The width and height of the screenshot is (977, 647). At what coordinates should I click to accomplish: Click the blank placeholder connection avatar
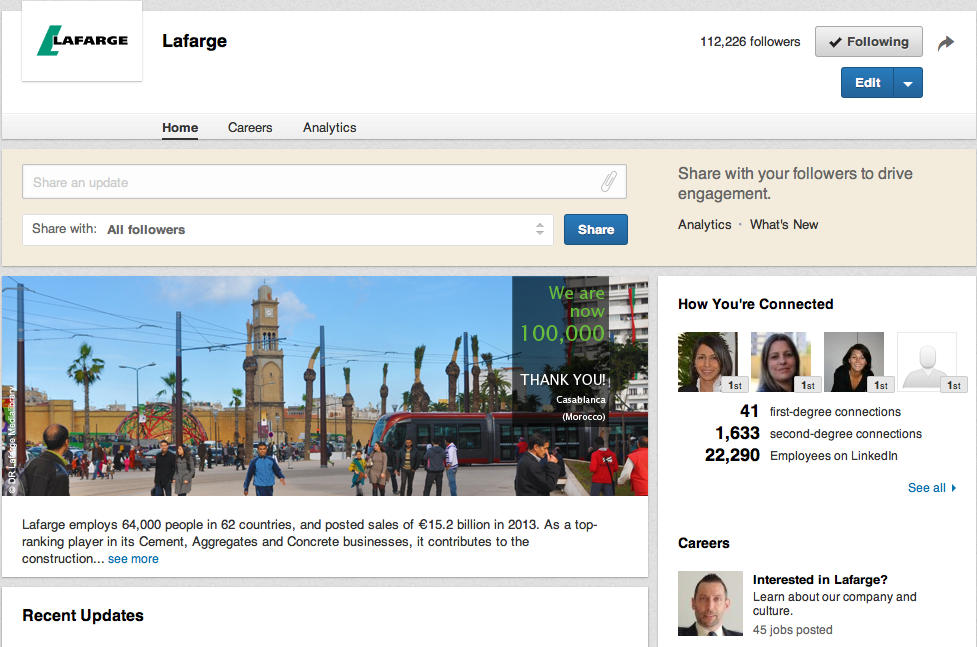tap(927, 361)
